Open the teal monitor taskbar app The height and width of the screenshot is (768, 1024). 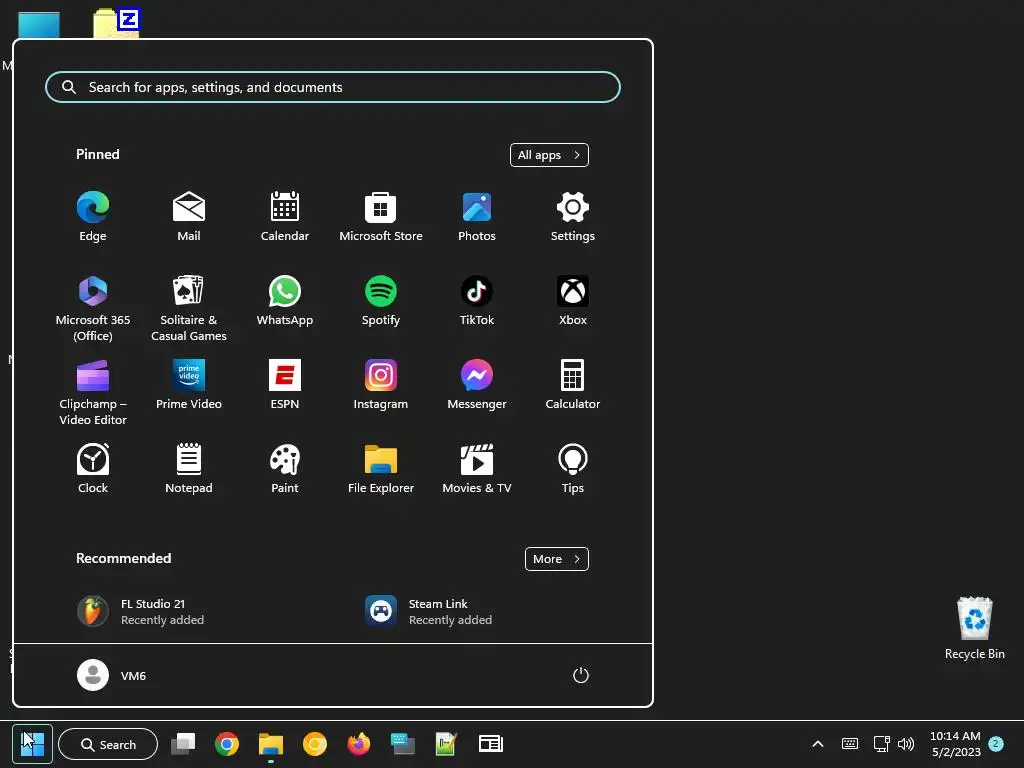[402, 744]
